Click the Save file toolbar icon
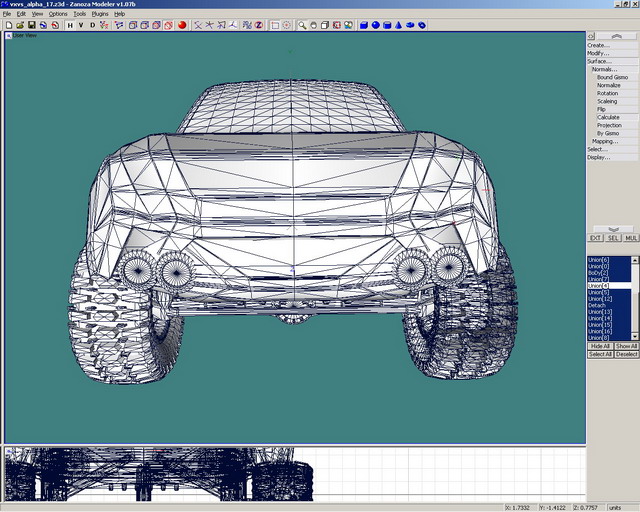 click(x=30, y=25)
